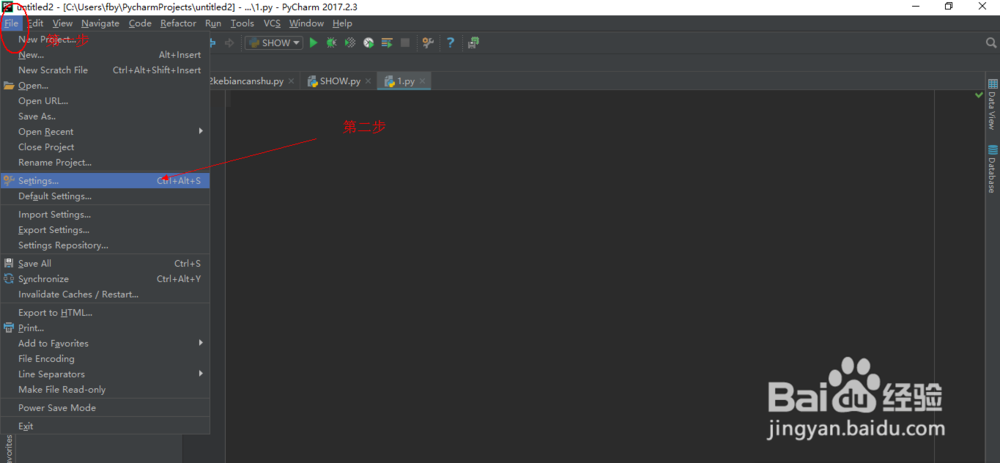Choose New... menu entry
Image resolution: width=1000 pixels, height=463 pixels.
[105, 55]
